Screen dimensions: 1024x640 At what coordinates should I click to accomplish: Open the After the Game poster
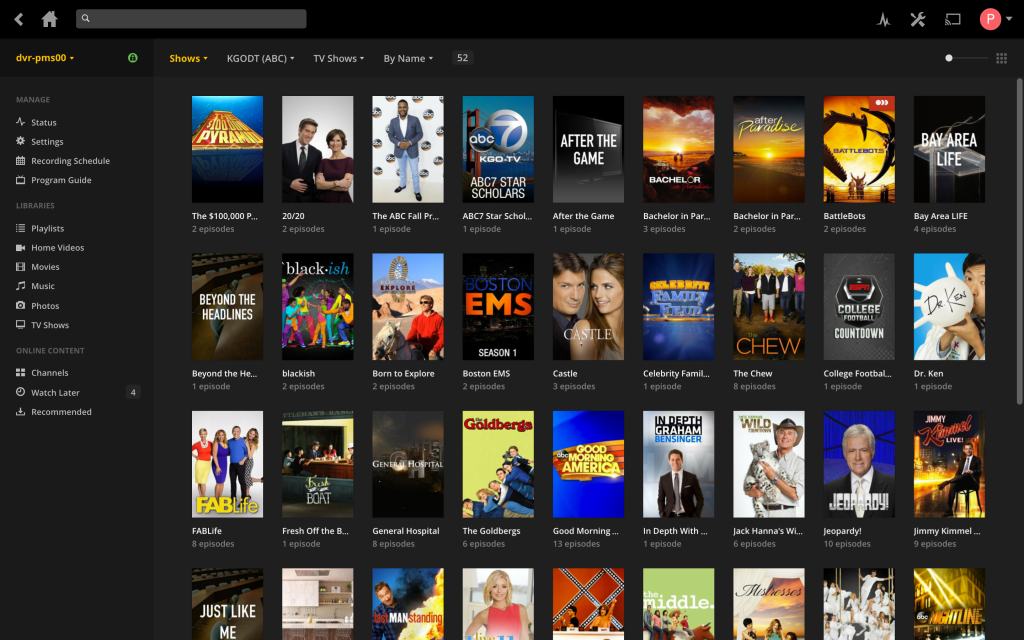[588, 149]
